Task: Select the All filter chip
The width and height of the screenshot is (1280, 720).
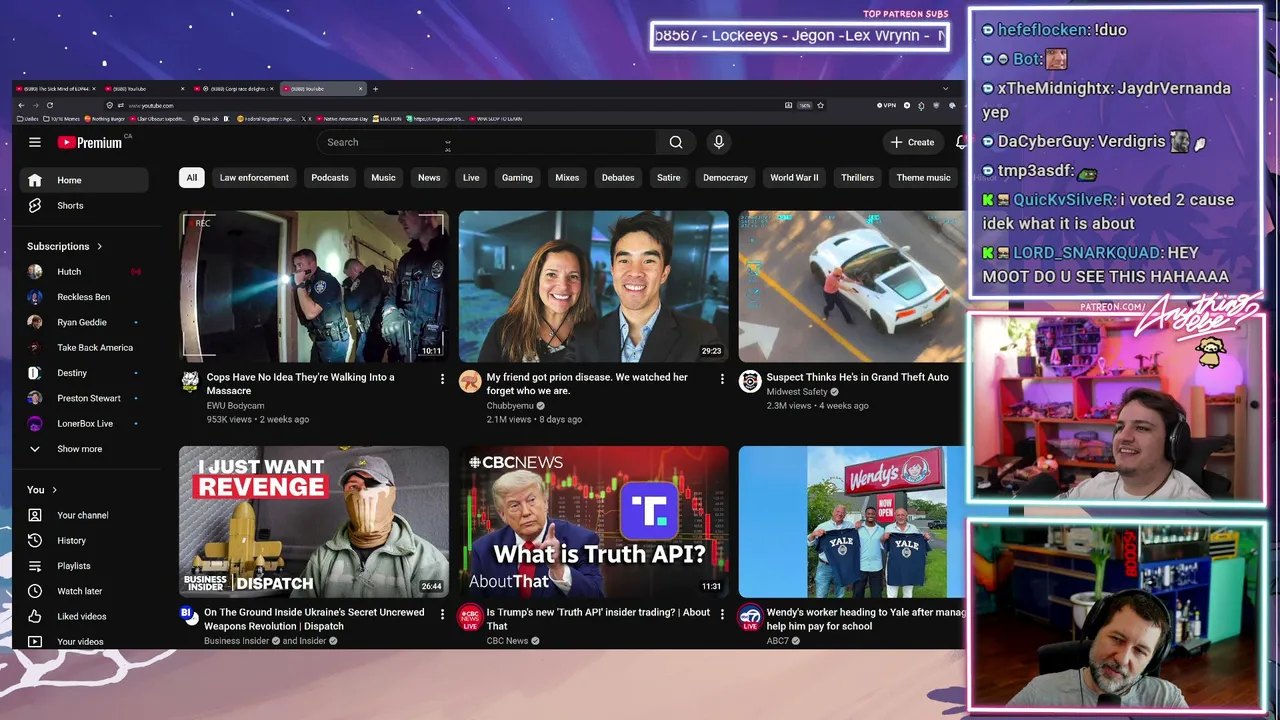Action: tap(192, 178)
